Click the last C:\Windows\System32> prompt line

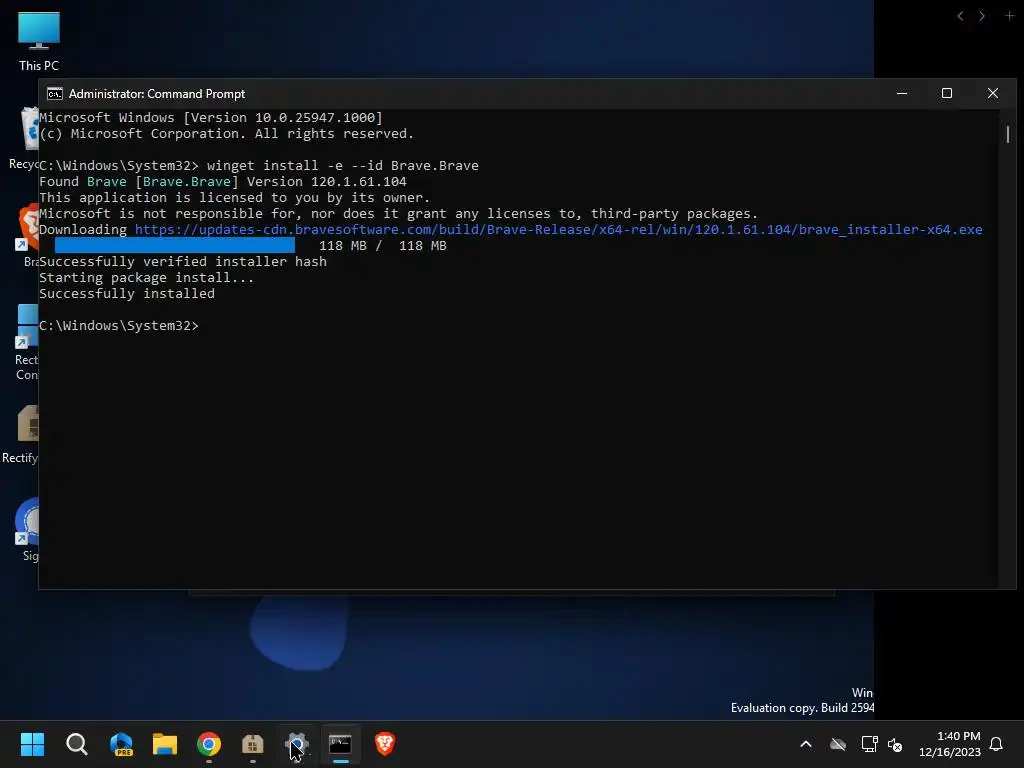[119, 325]
